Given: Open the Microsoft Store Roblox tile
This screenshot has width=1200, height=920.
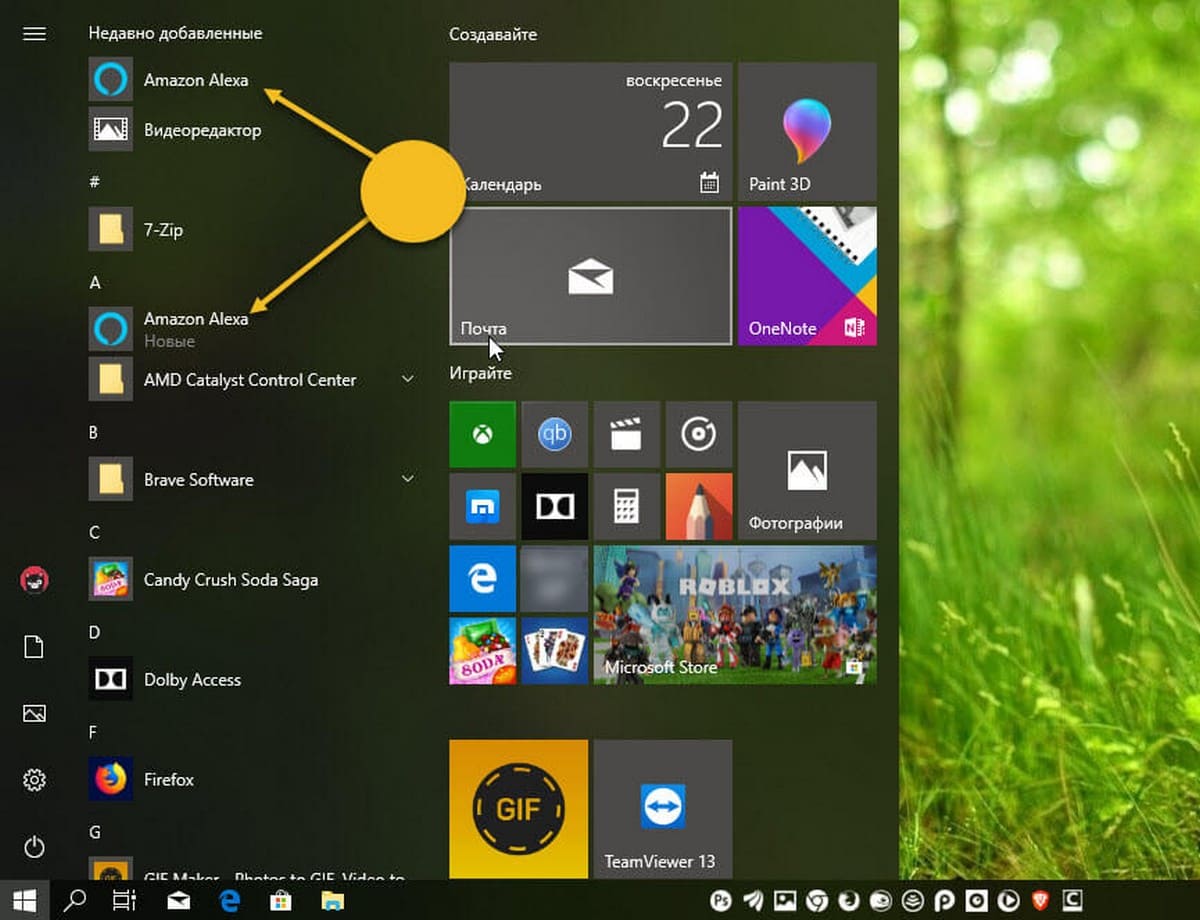Looking at the screenshot, I should tap(735, 614).
